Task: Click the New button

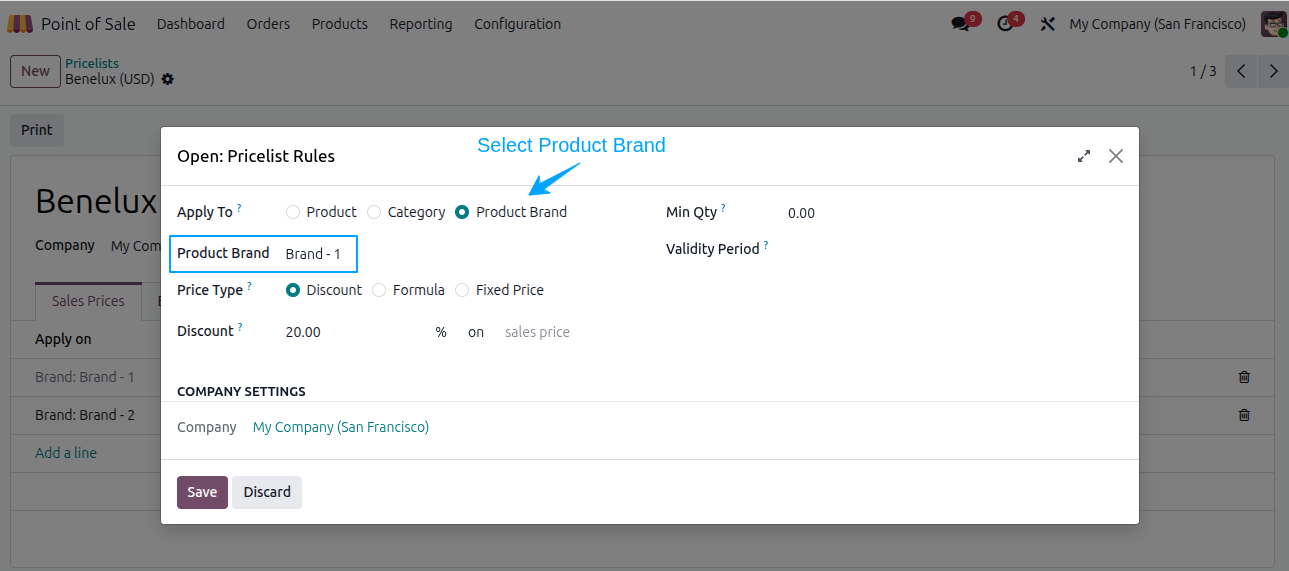Action: point(35,71)
